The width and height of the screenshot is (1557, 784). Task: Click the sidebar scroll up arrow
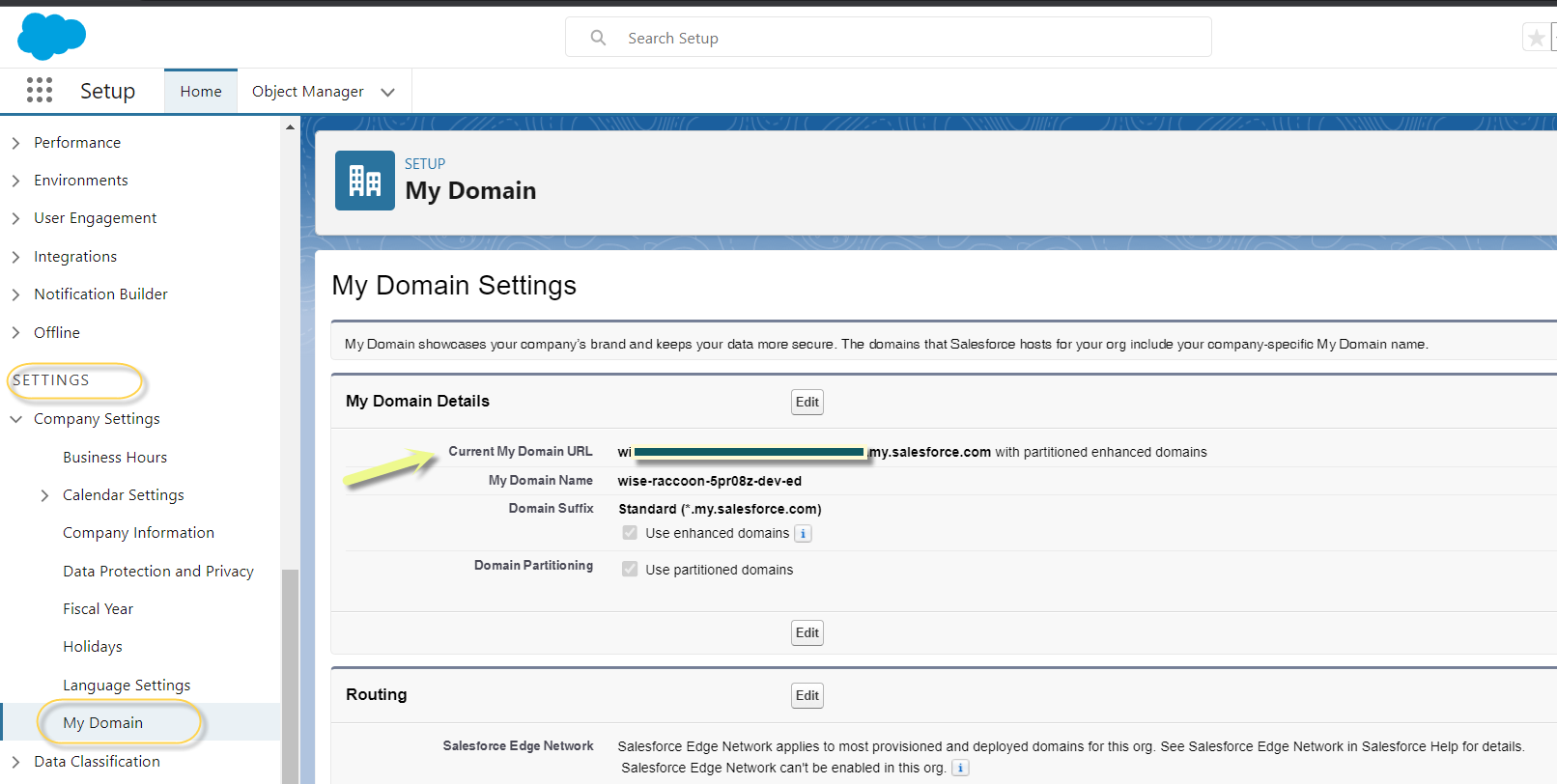coord(290,126)
